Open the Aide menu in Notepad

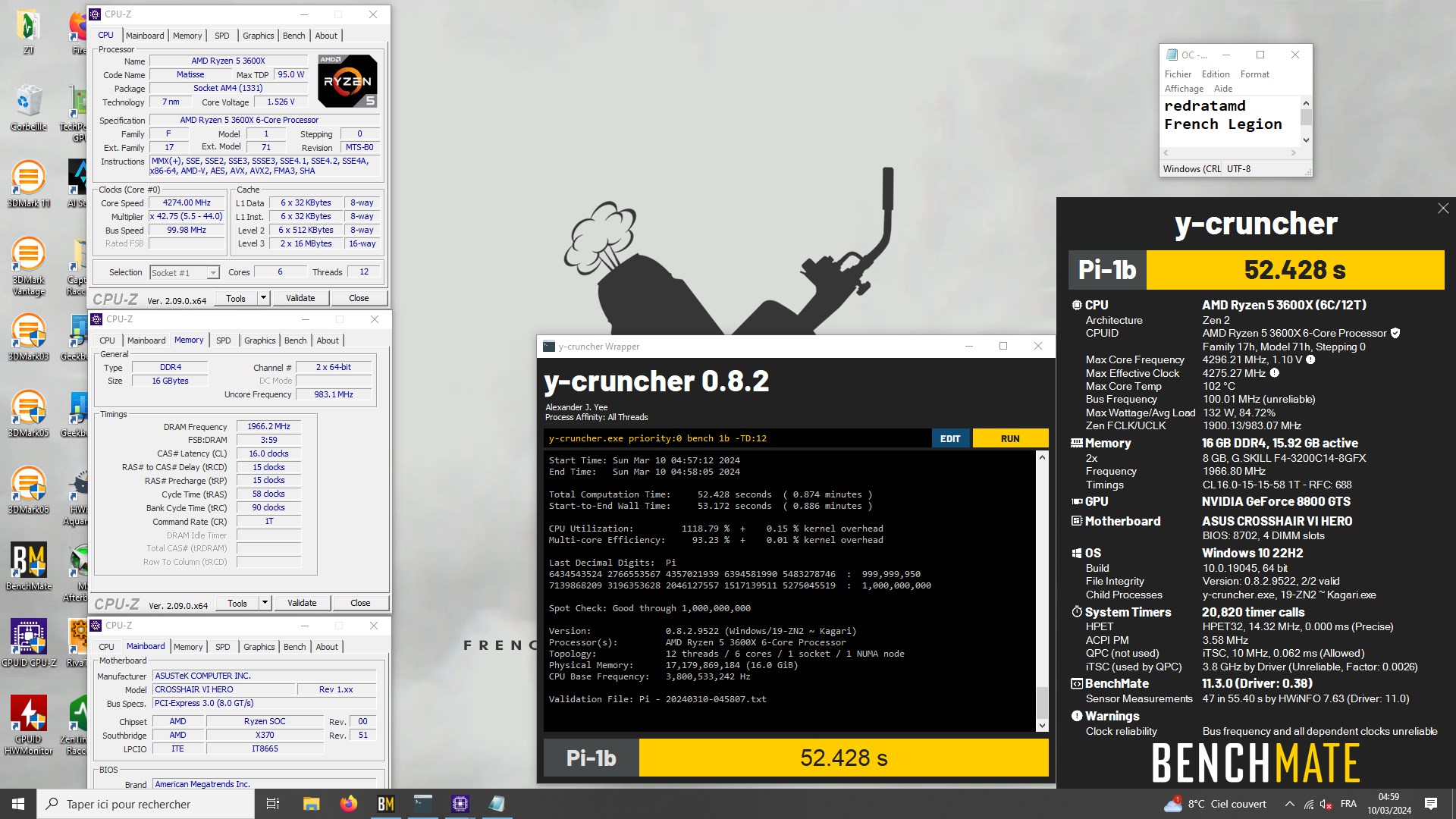point(1223,89)
